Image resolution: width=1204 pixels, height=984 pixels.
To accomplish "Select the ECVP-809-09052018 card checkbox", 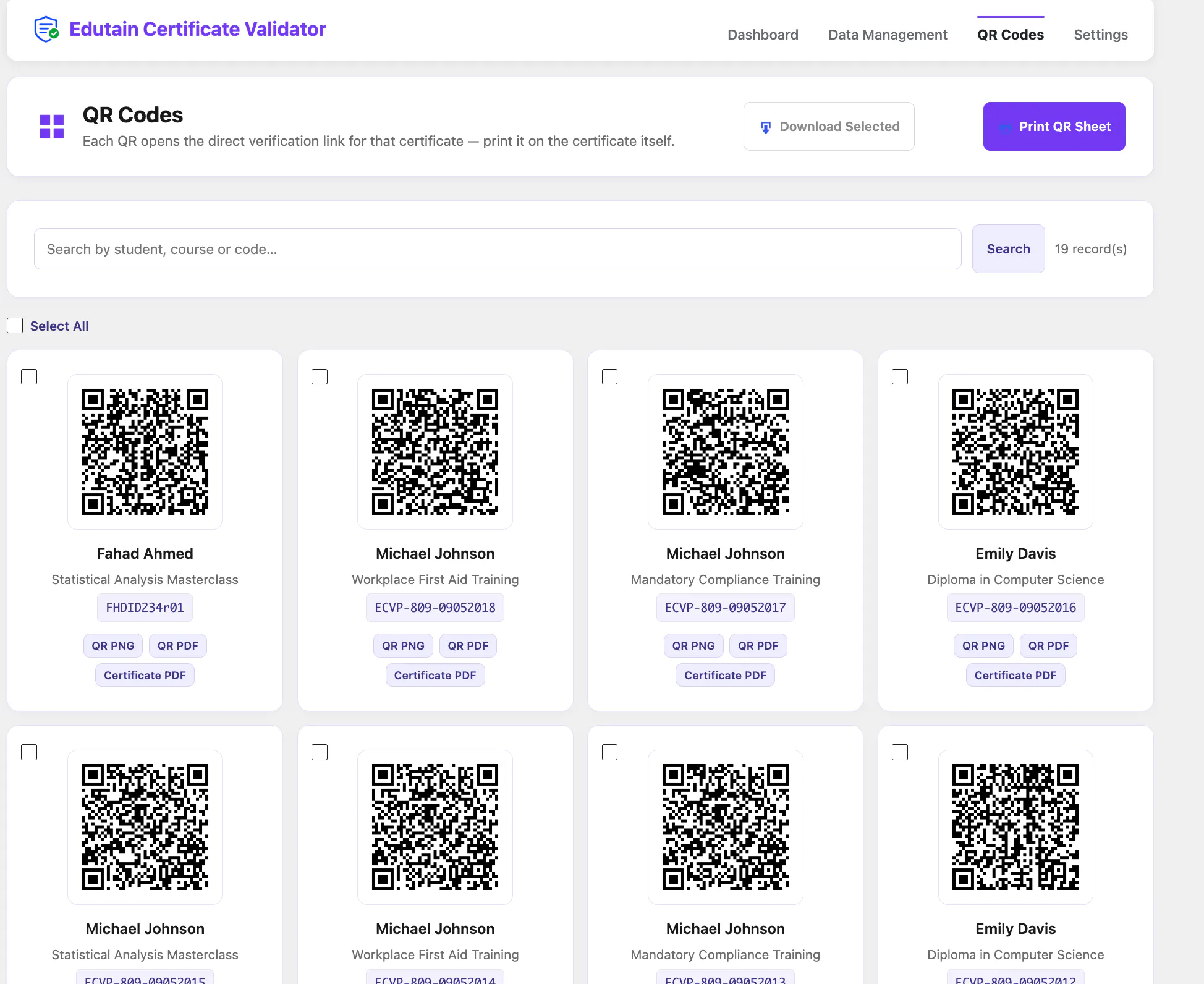I will pos(320,376).
